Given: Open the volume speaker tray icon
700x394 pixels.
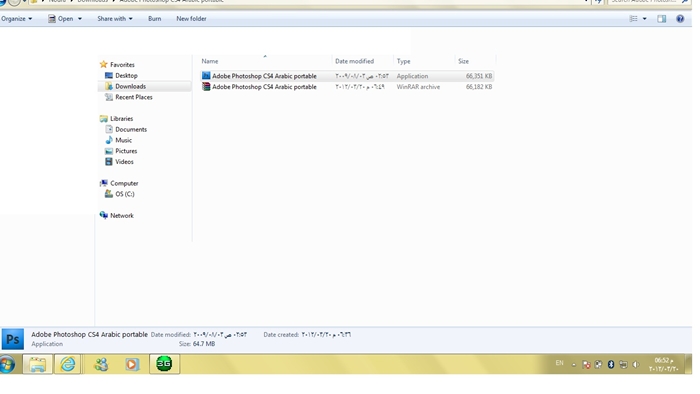Looking at the screenshot, I should click(635, 365).
